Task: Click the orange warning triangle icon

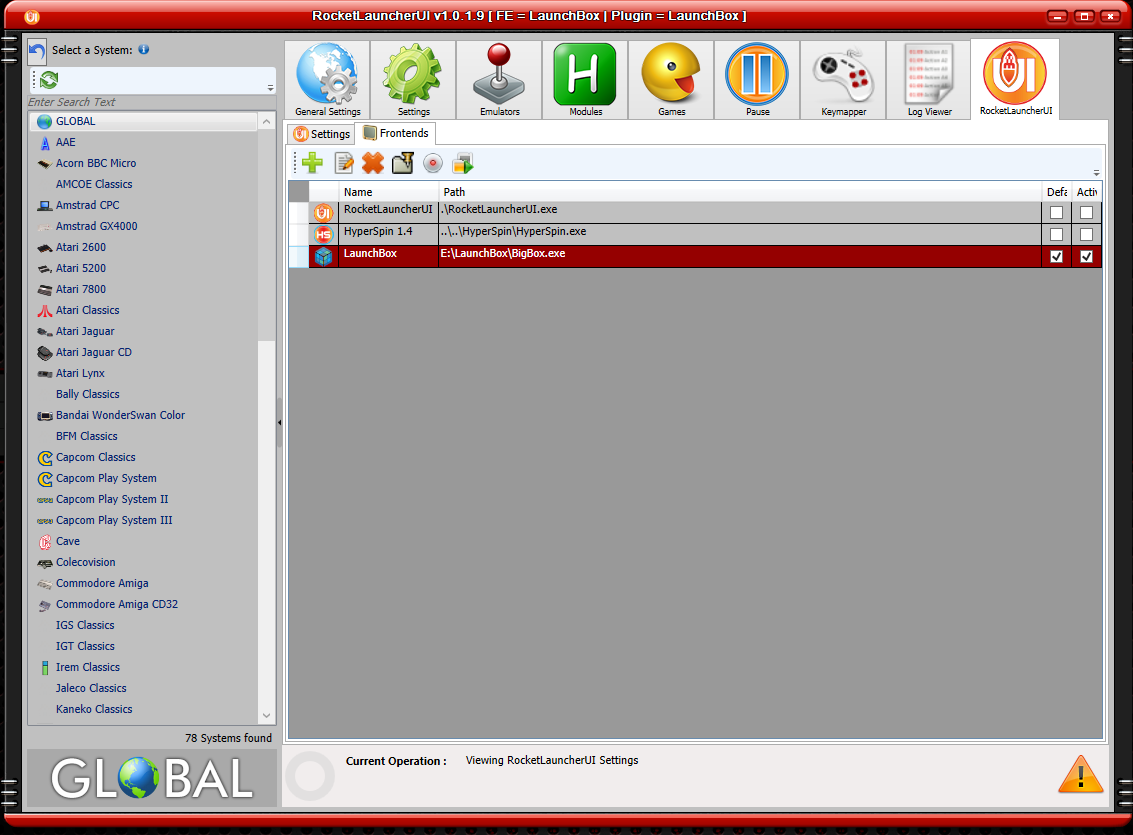Action: [1080, 774]
